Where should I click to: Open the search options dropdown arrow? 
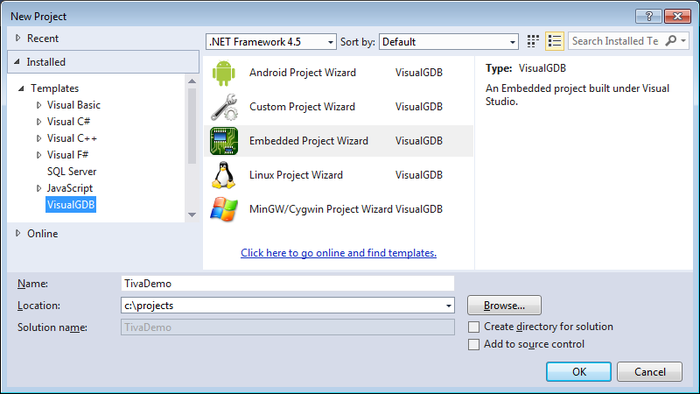(683, 41)
